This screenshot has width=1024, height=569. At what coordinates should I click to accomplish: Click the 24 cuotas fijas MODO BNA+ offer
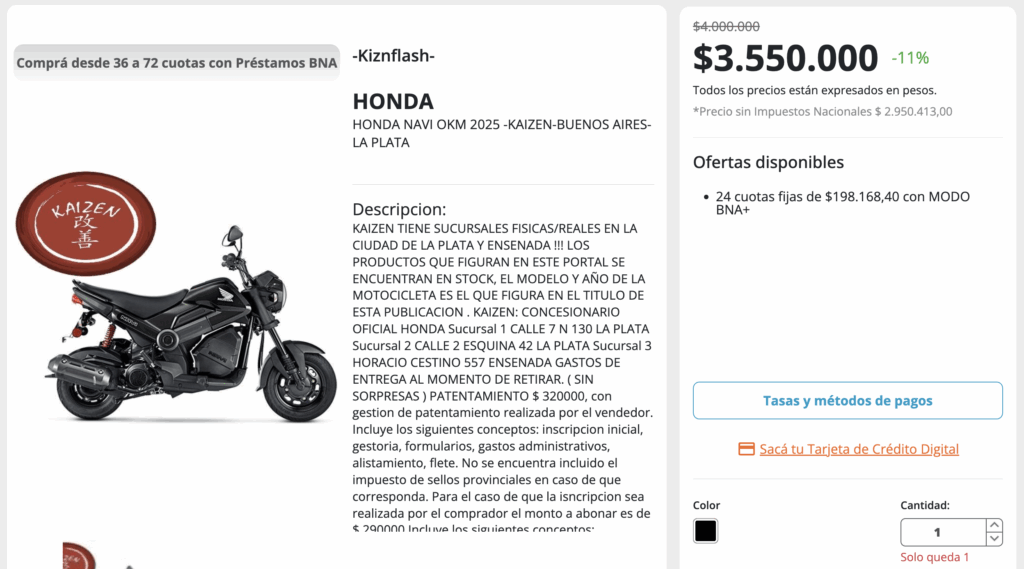pos(842,203)
